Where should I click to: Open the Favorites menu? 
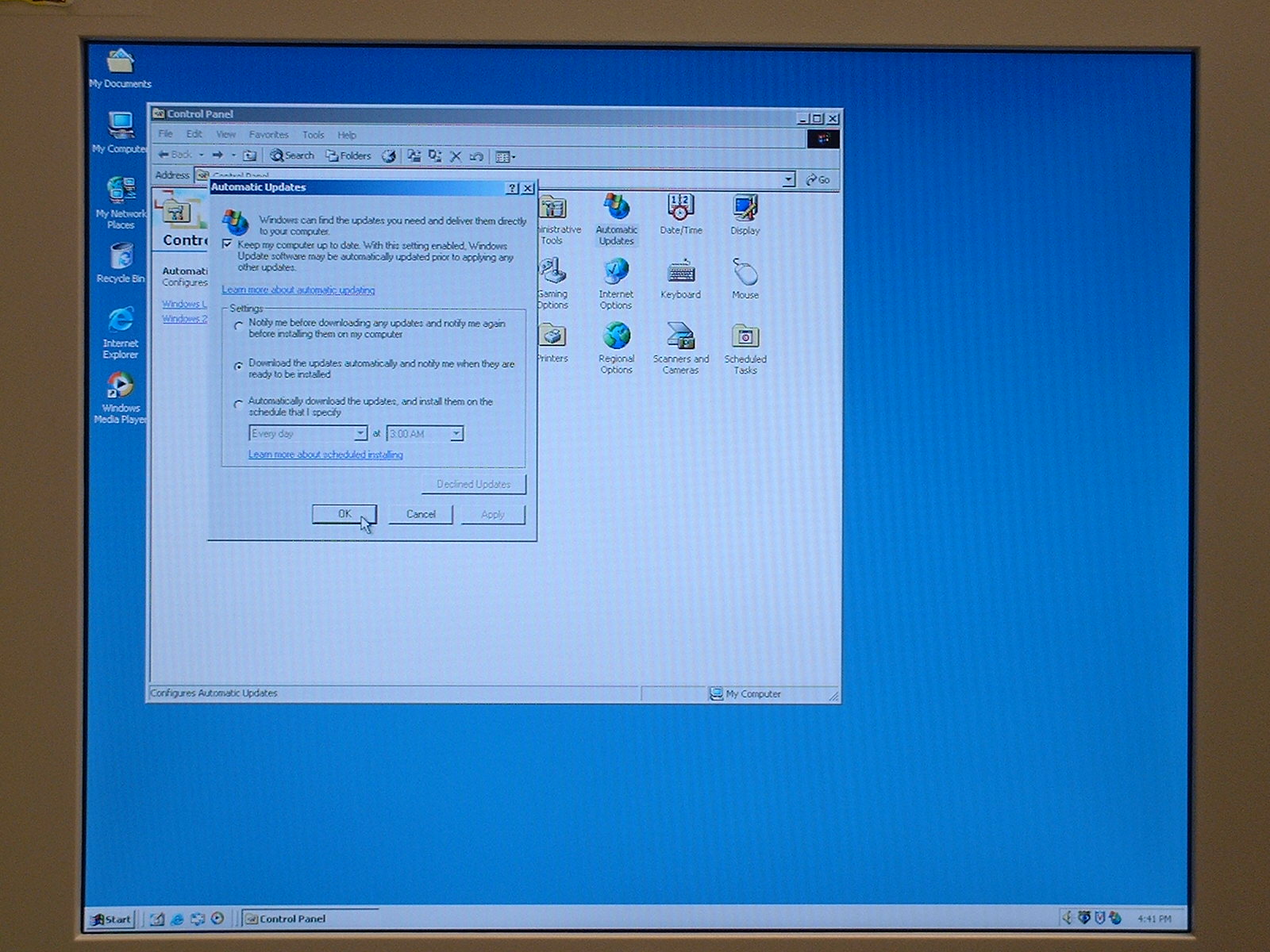point(268,135)
